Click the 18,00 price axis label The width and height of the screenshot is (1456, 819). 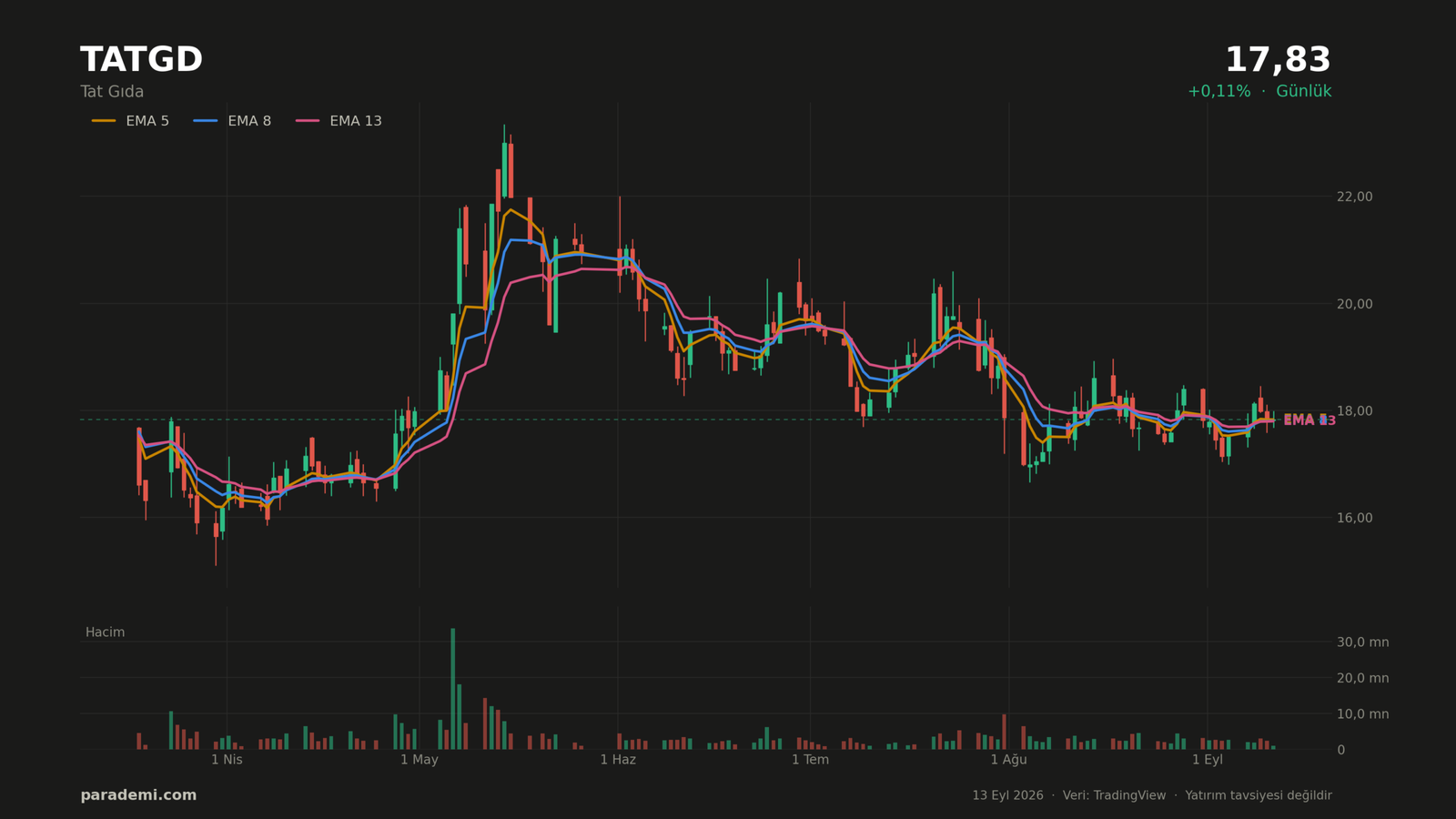pyautogui.click(x=1354, y=411)
